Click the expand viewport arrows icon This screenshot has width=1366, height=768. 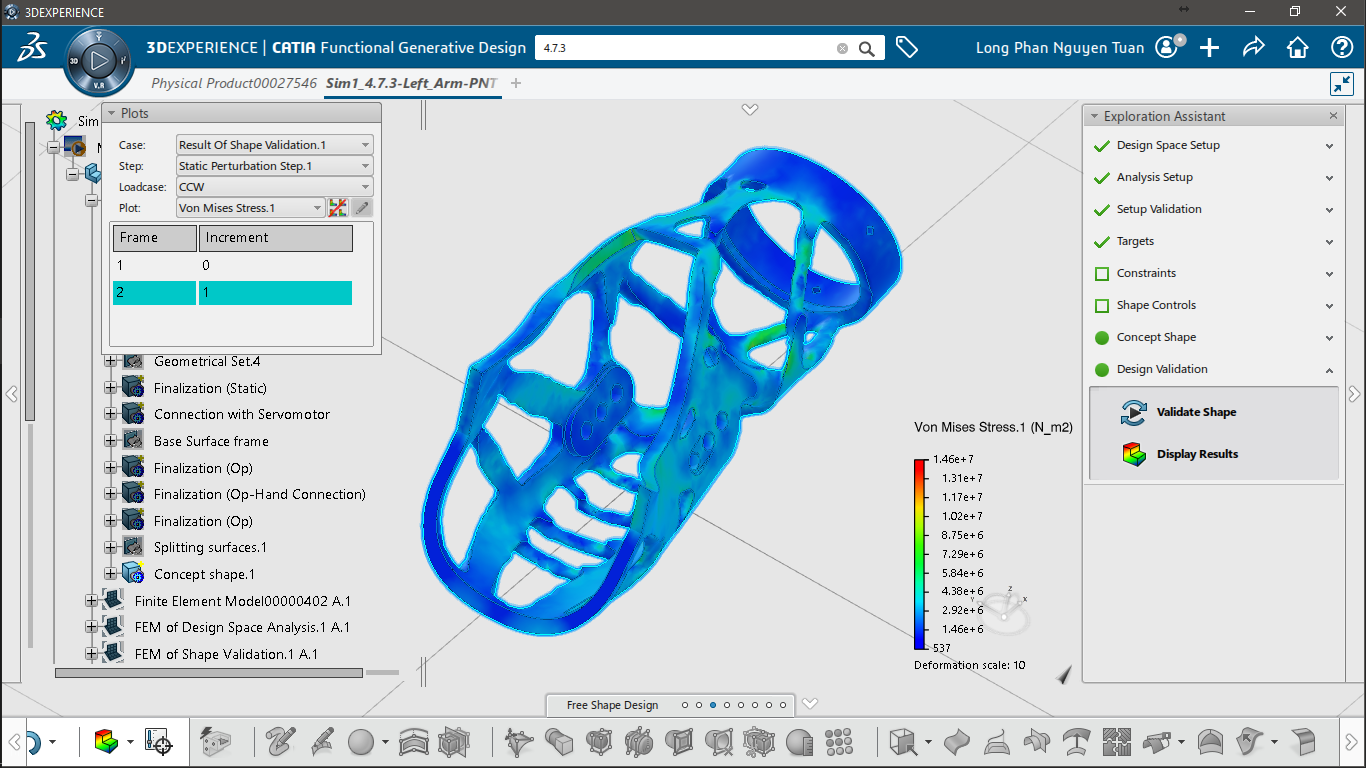[x=1342, y=84]
